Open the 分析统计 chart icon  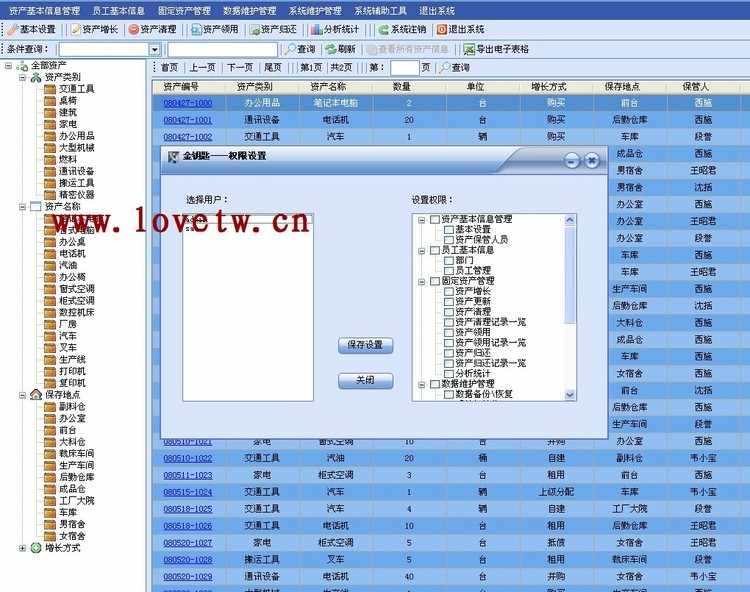(316, 30)
